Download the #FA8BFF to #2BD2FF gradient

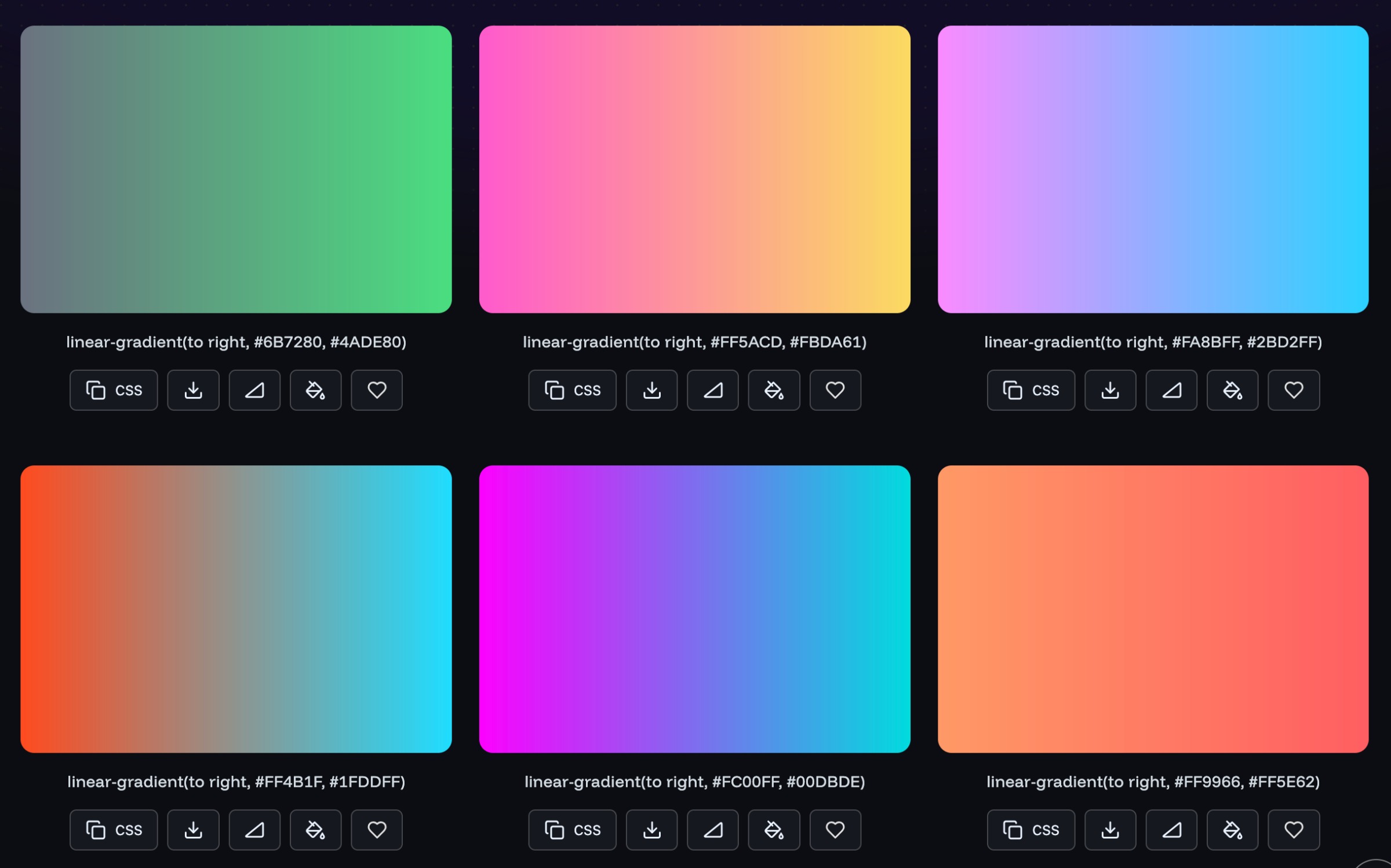point(1109,390)
